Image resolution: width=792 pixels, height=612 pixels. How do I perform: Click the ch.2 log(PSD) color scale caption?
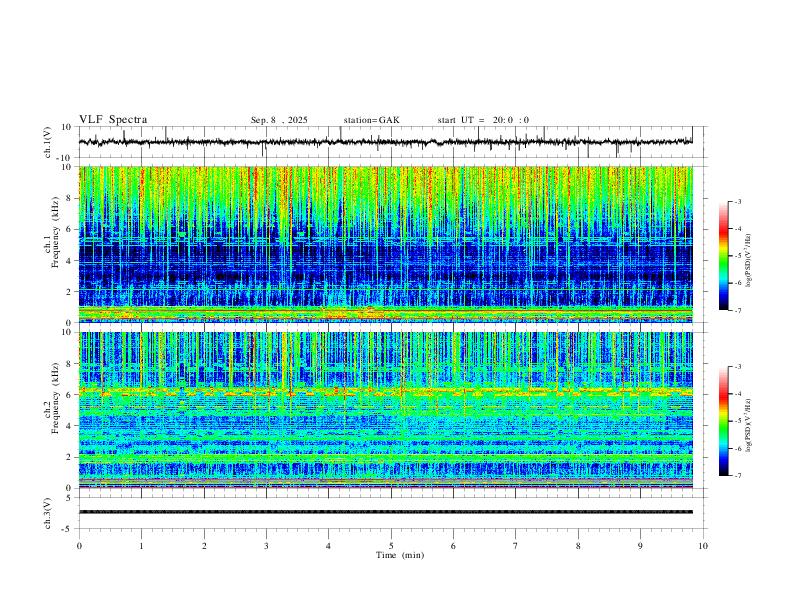click(x=748, y=425)
